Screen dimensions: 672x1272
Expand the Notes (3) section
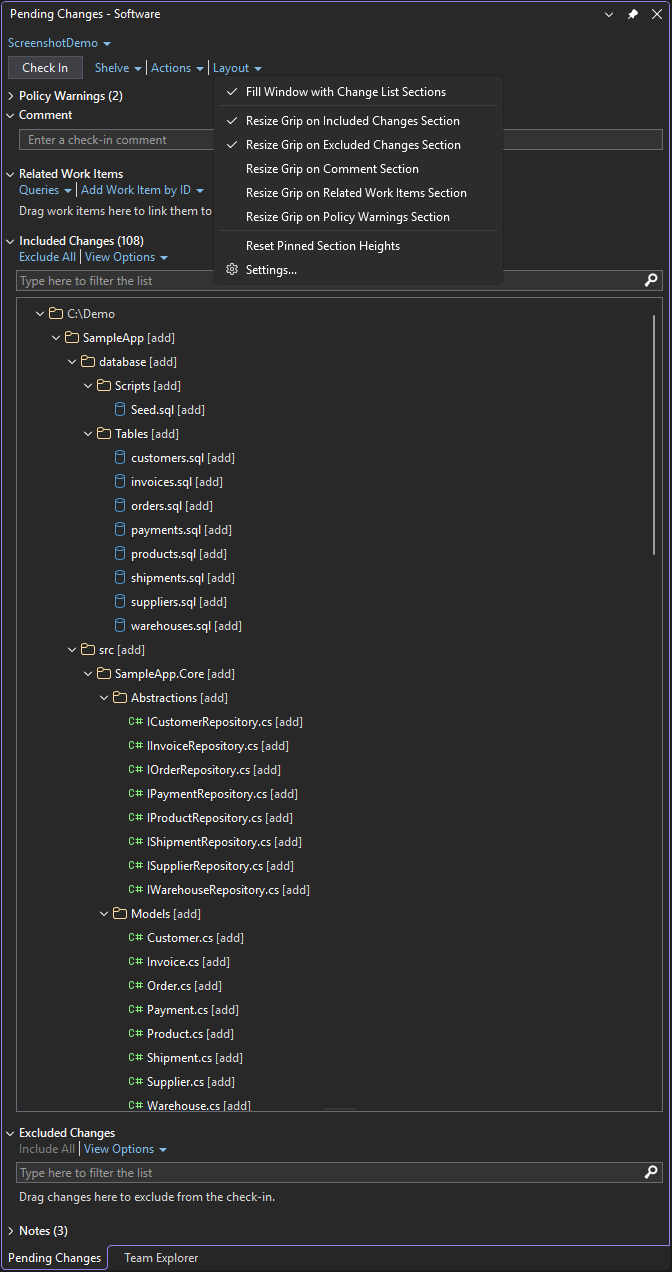pos(11,1231)
